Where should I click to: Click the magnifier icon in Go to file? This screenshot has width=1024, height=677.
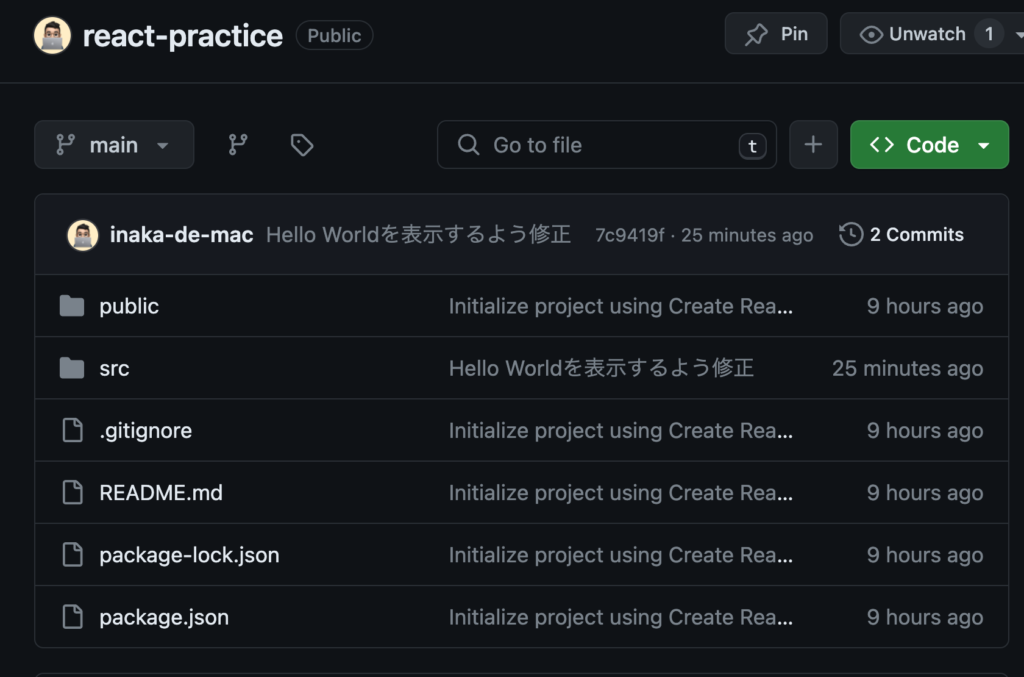pos(468,144)
